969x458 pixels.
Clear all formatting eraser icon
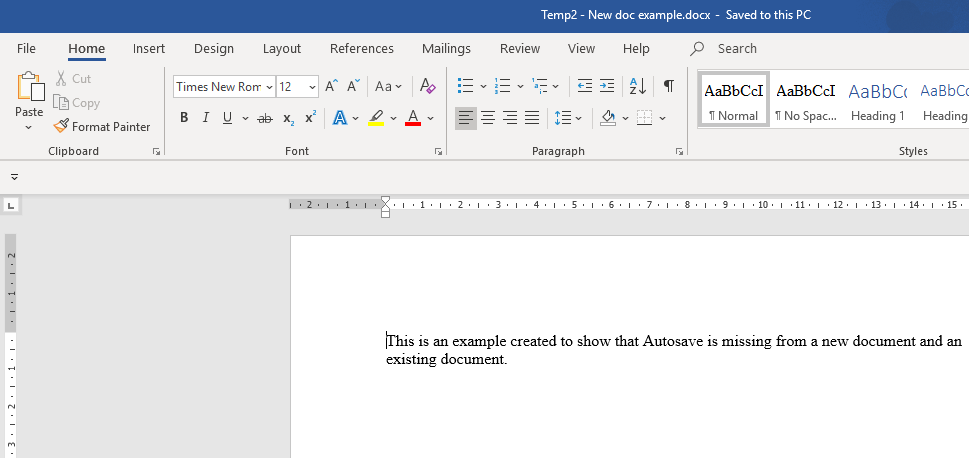pyautogui.click(x=428, y=86)
